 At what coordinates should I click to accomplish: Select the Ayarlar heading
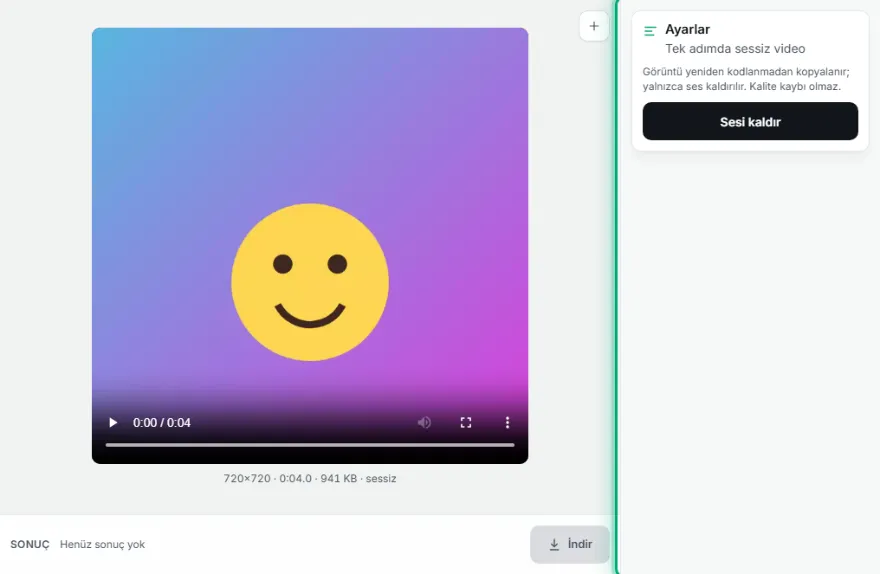point(688,29)
